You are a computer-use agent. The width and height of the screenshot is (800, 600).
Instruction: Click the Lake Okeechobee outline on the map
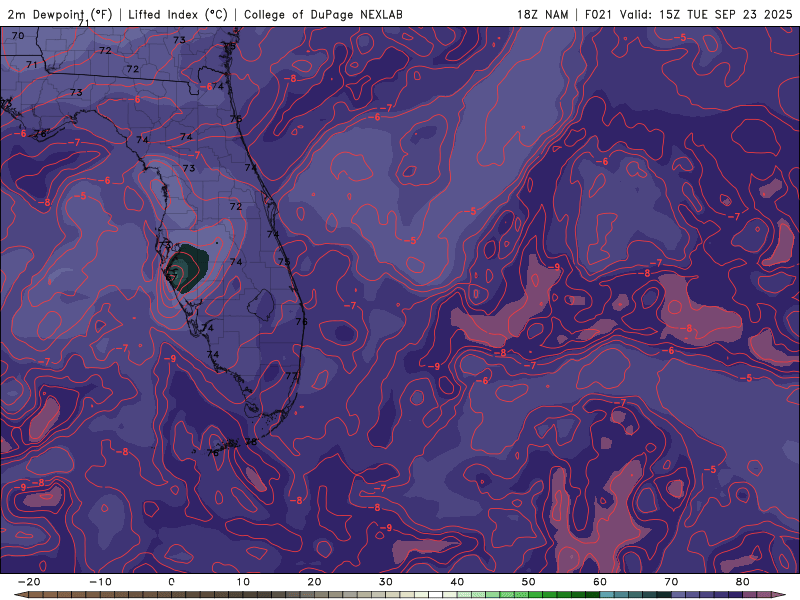[262, 304]
